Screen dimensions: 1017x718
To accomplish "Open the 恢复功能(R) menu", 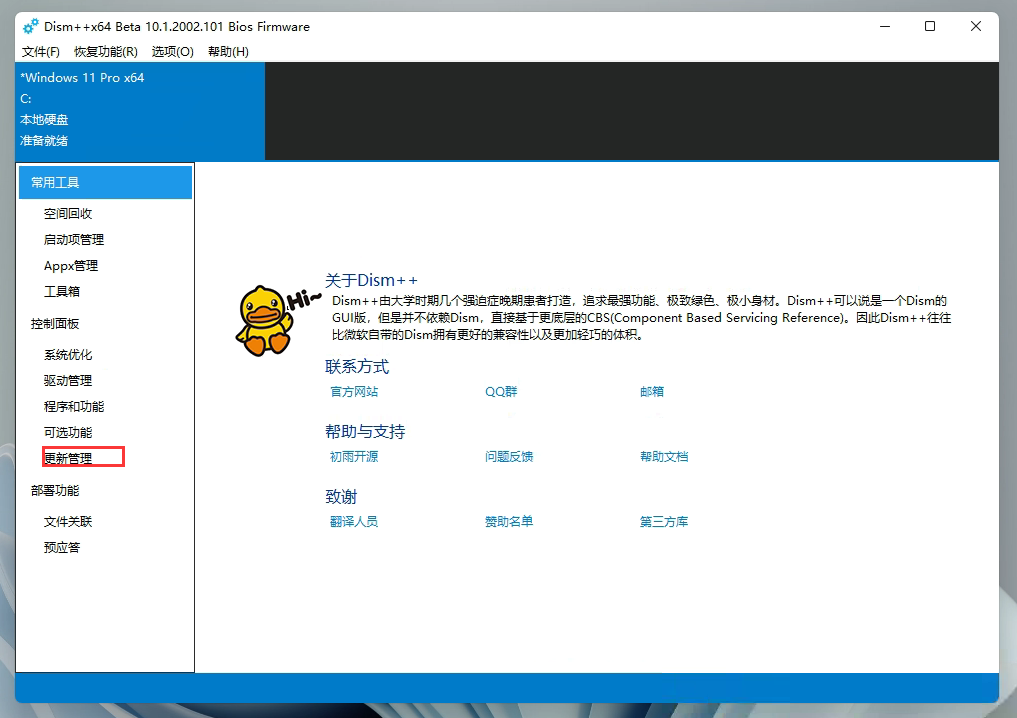I will pos(104,51).
